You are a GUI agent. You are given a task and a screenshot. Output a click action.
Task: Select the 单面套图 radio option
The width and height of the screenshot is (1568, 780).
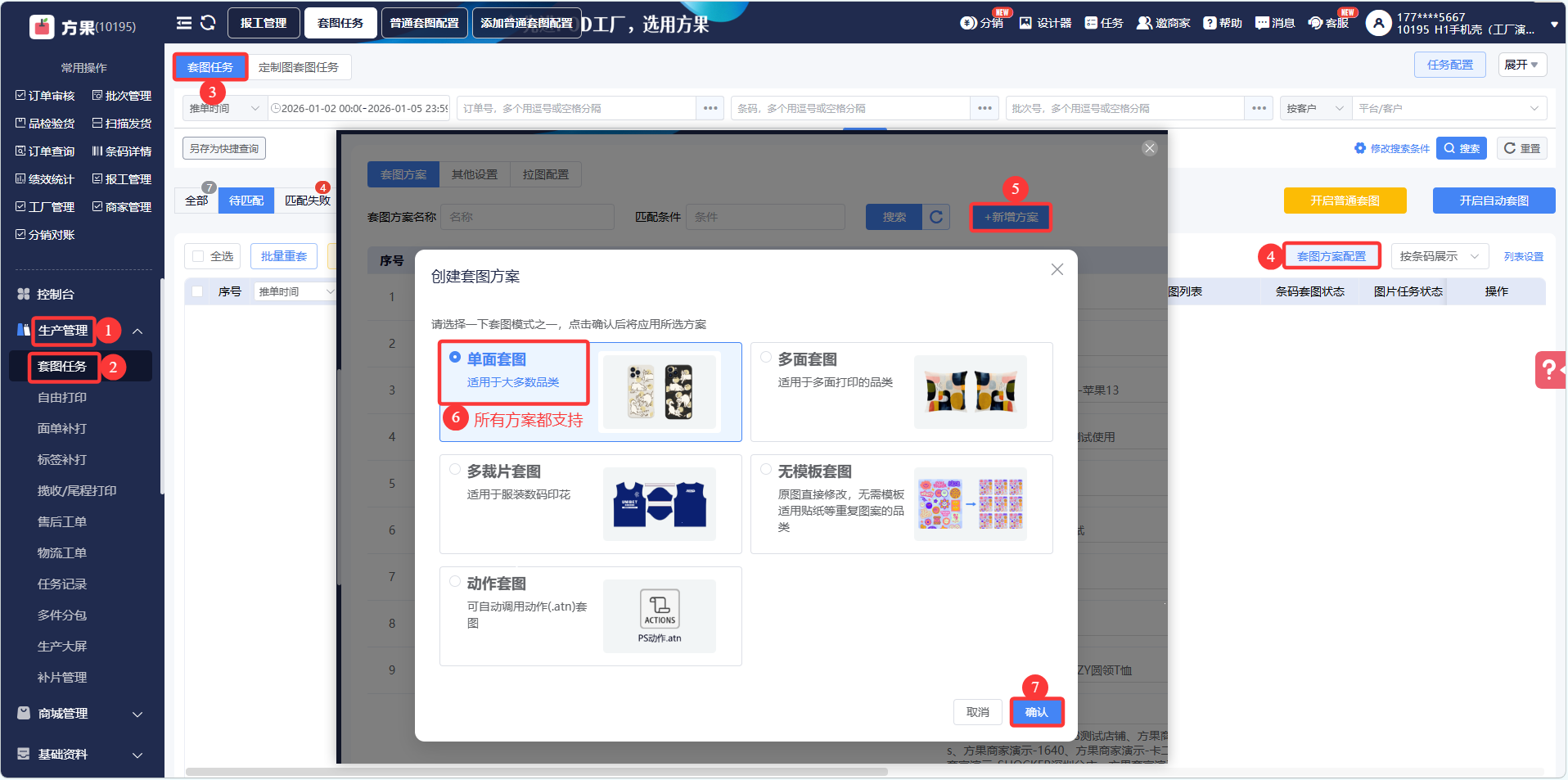[455, 357]
